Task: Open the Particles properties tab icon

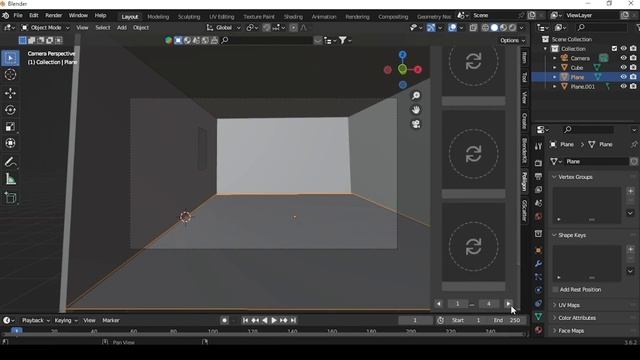Action: [x=538, y=277]
